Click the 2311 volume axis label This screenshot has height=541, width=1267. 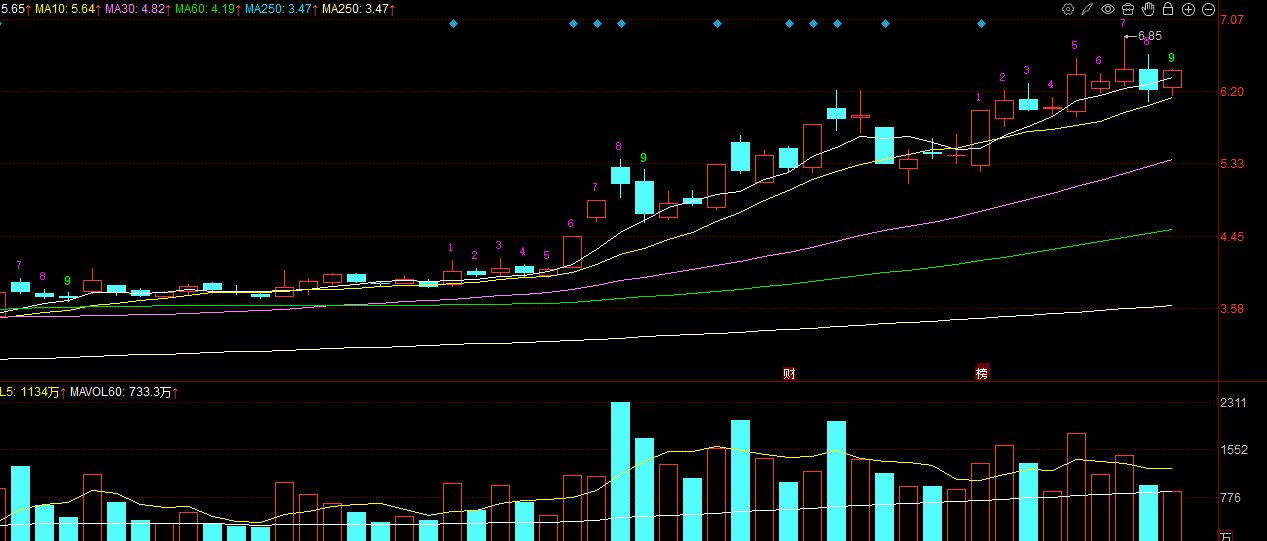[x=1234, y=403]
